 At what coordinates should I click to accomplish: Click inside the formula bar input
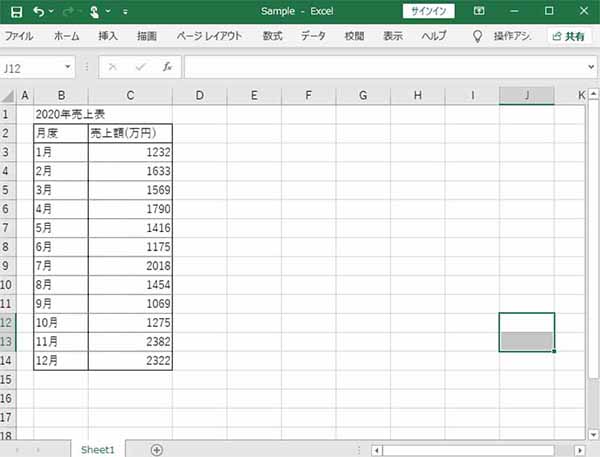click(x=385, y=67)
